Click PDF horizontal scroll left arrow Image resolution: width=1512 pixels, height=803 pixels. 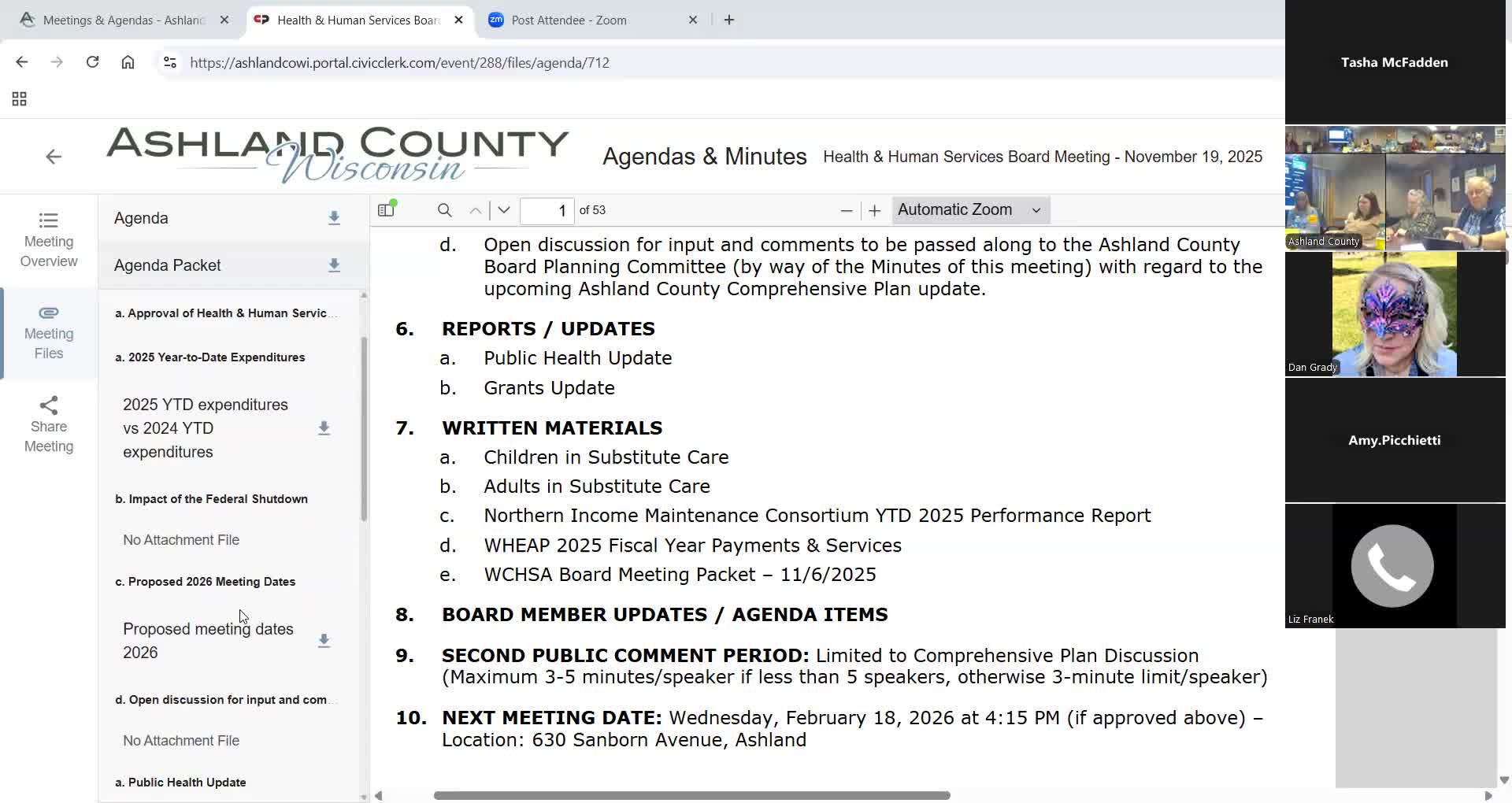(379, 795)
